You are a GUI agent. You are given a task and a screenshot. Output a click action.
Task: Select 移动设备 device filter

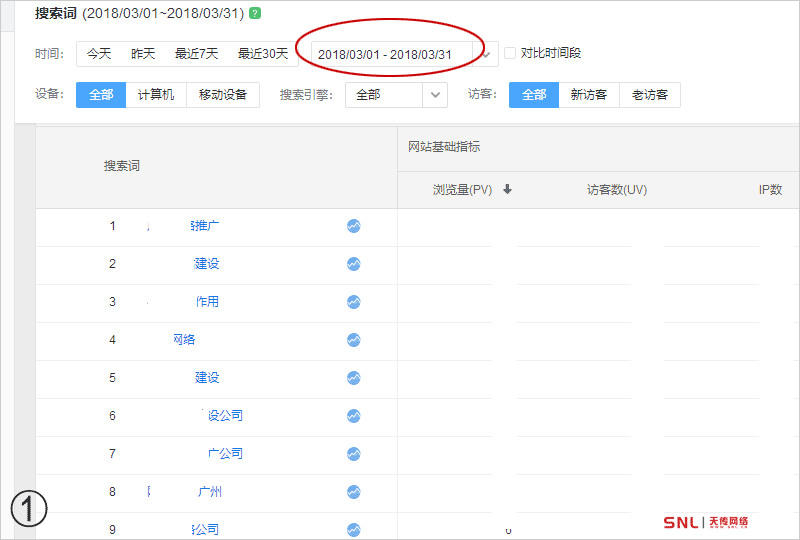click(x=223, y=95)
